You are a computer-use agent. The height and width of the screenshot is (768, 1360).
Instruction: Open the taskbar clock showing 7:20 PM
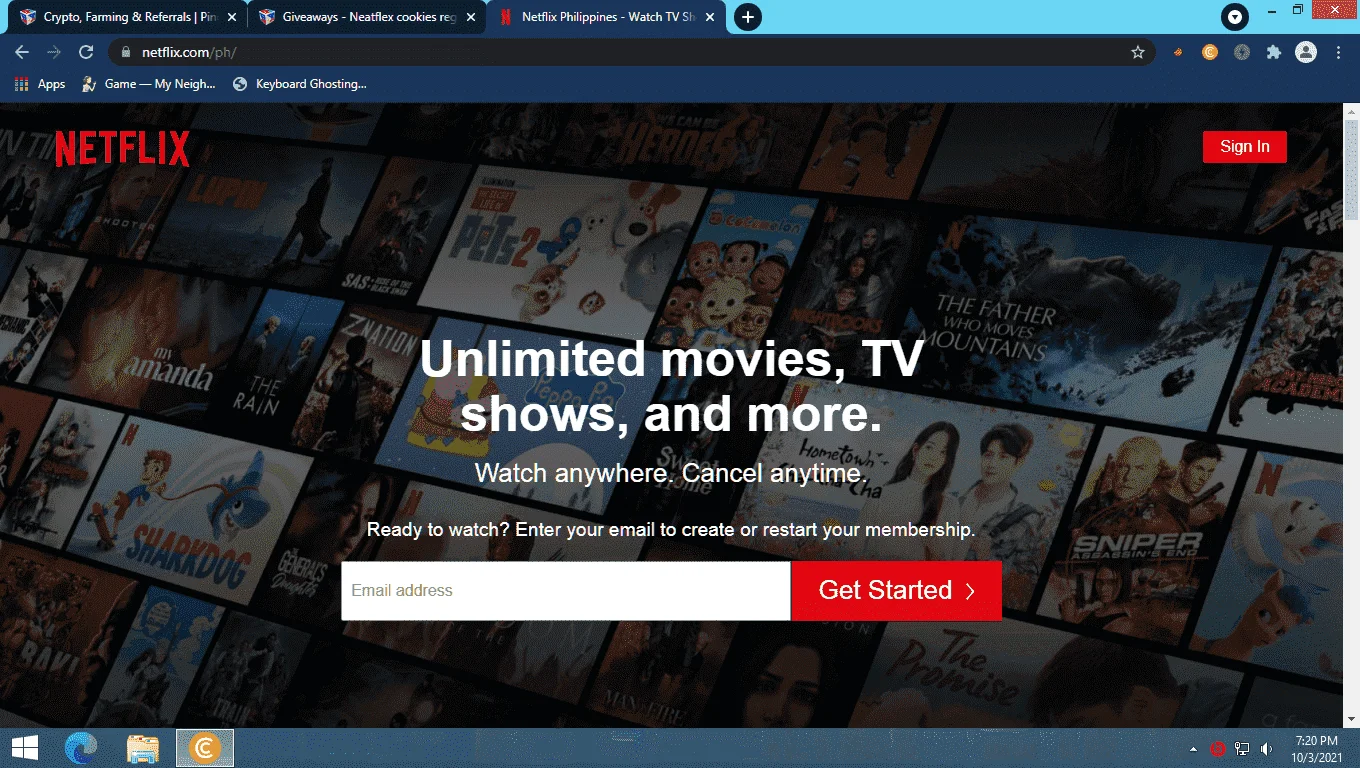(x=1315, y=748)
